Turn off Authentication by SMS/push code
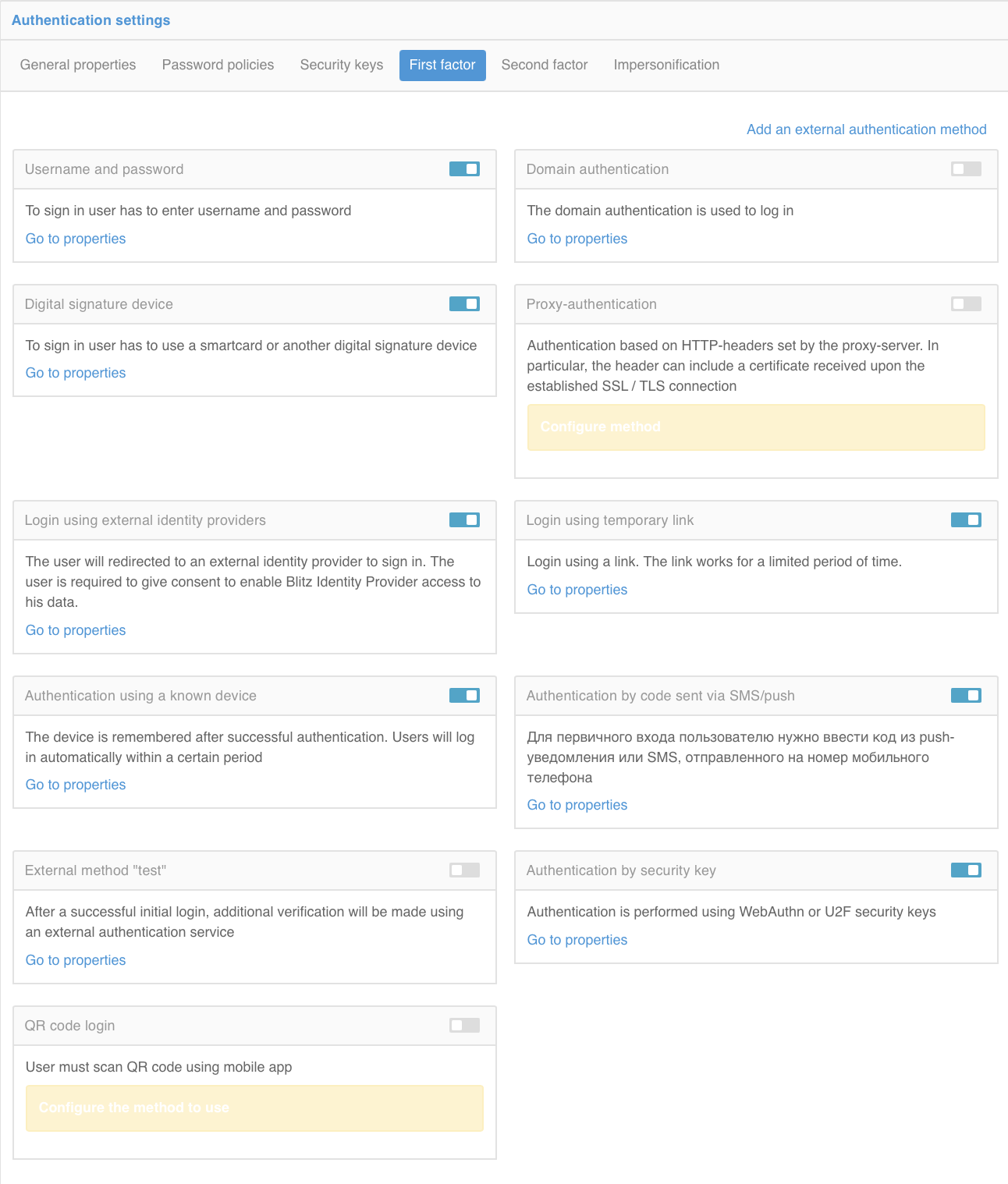 click(x=966, y=696)
